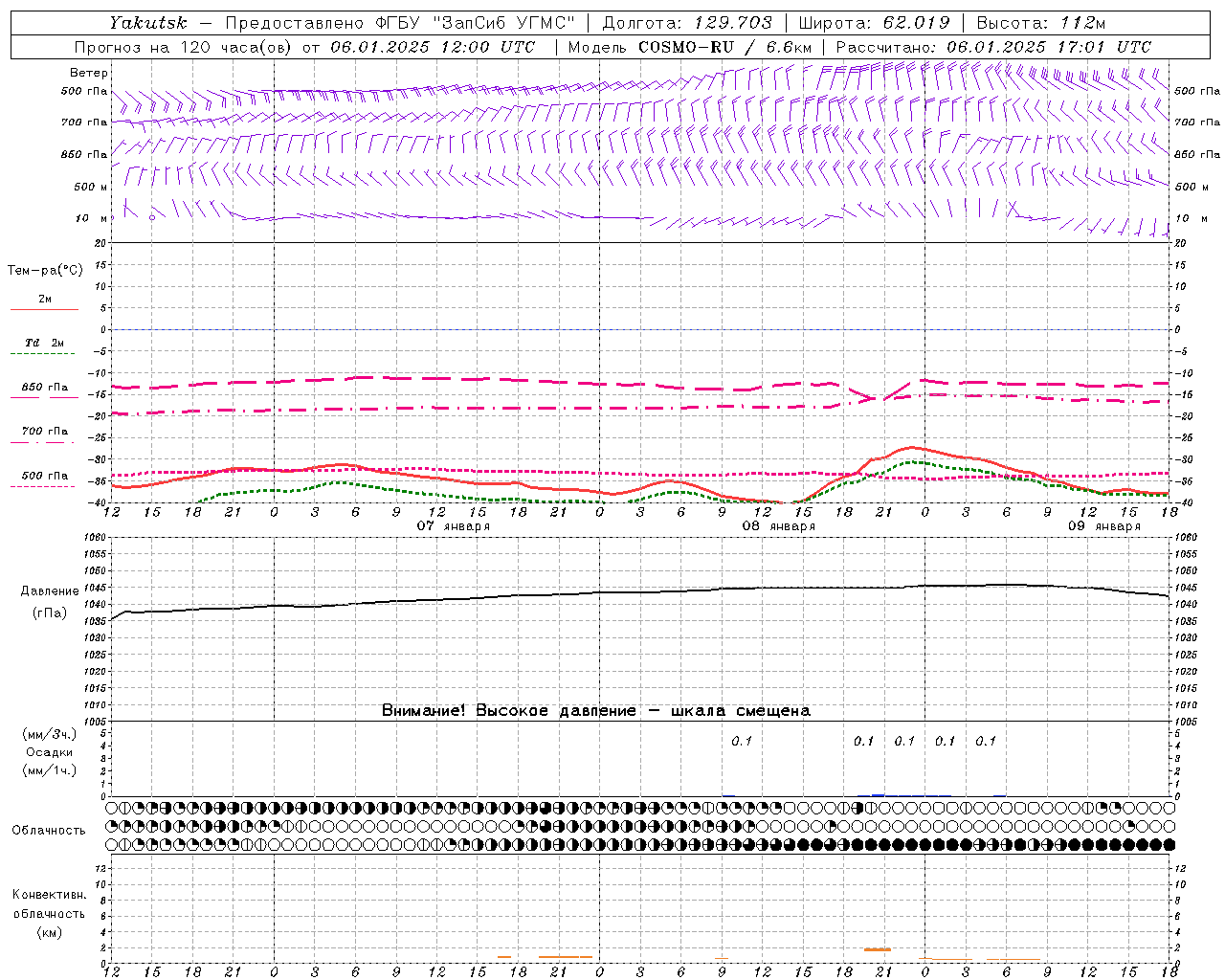Select the 'Внимание! Высокое давление — шкала смещена' warning
Screen dimensions: 1225x980
pyautogui.click(x=596, y=711)
